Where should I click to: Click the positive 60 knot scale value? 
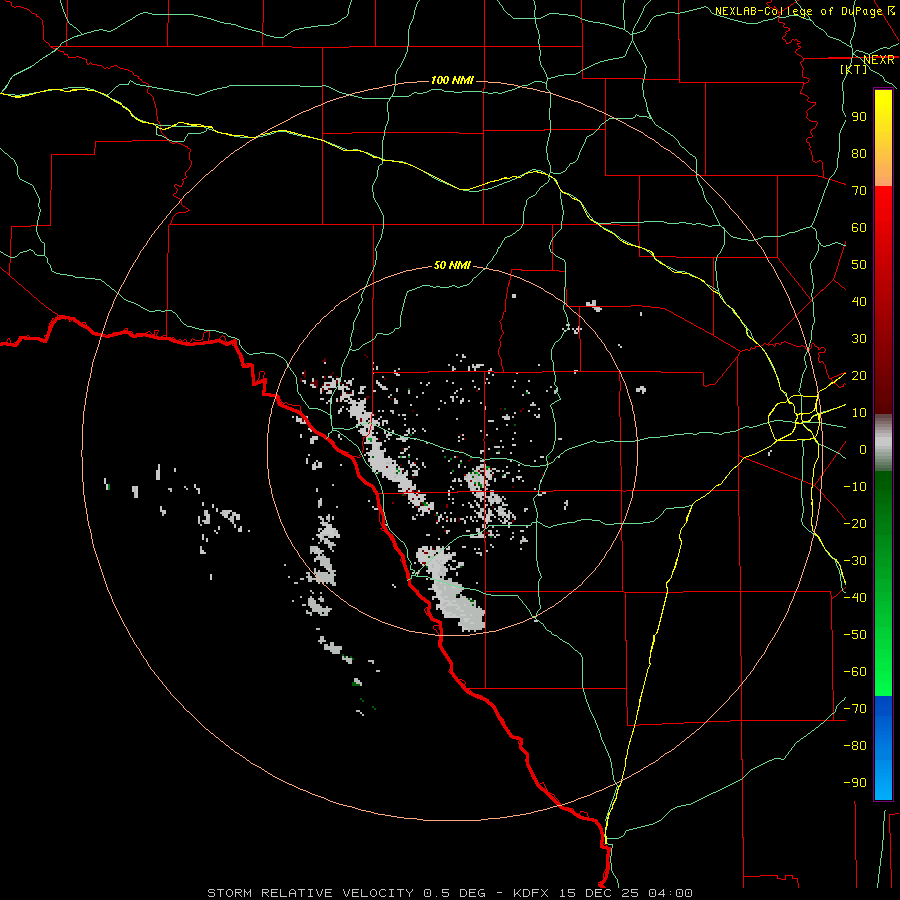pos(859,227)
